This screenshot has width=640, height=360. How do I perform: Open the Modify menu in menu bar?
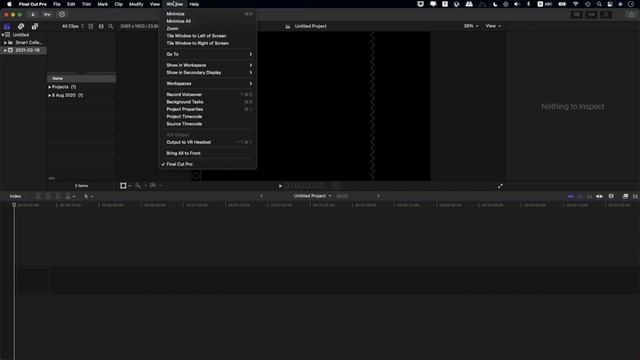click(x=136, y=4)
